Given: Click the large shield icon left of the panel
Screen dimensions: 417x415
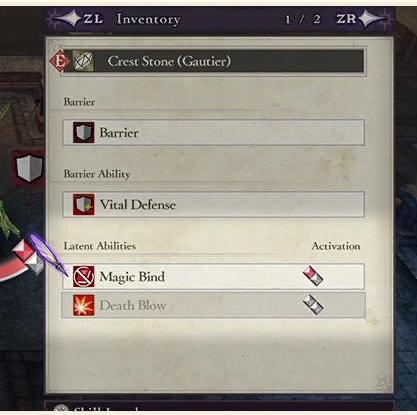Looking at the screenshot, I should (30, 168).
